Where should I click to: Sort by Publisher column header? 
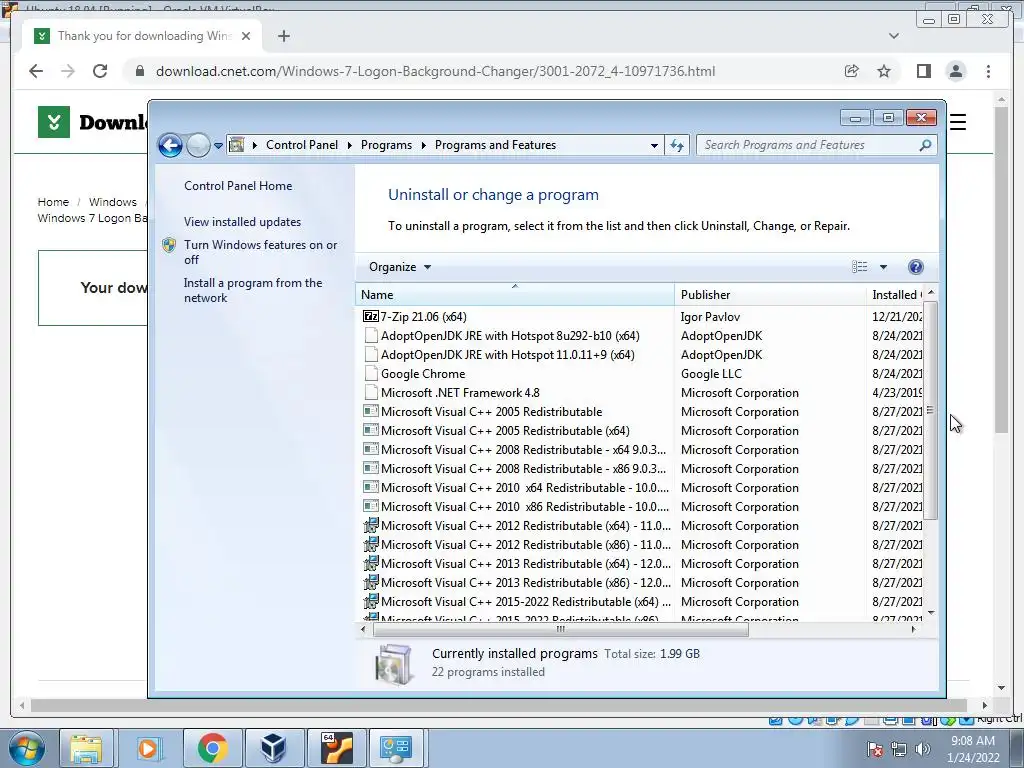770,295
